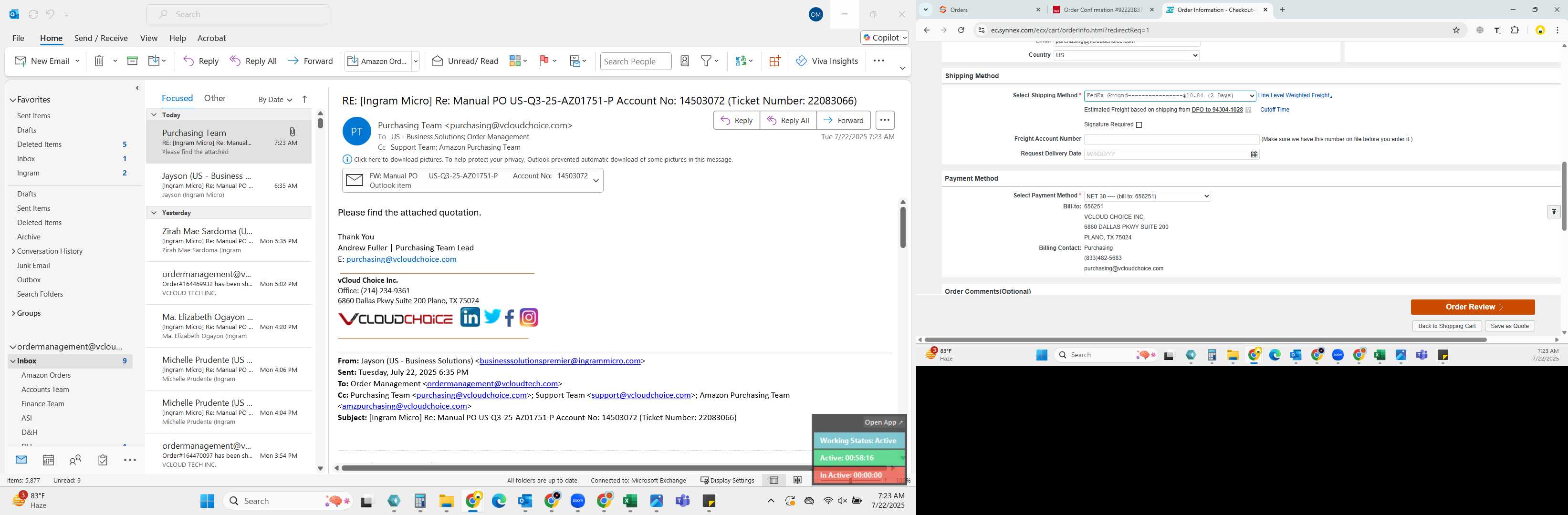Click the Twitter bird icon in signature
Screen dimensions: 1568x515
[x=492, y=317]
